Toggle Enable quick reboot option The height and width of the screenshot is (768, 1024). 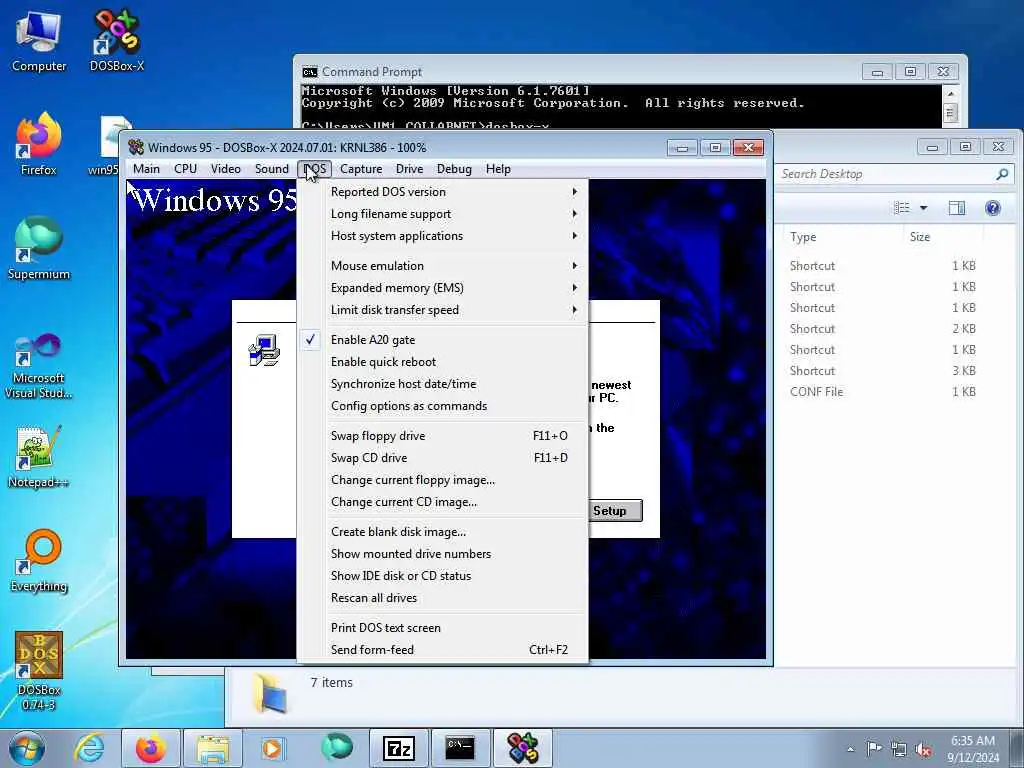pos(442,362)
